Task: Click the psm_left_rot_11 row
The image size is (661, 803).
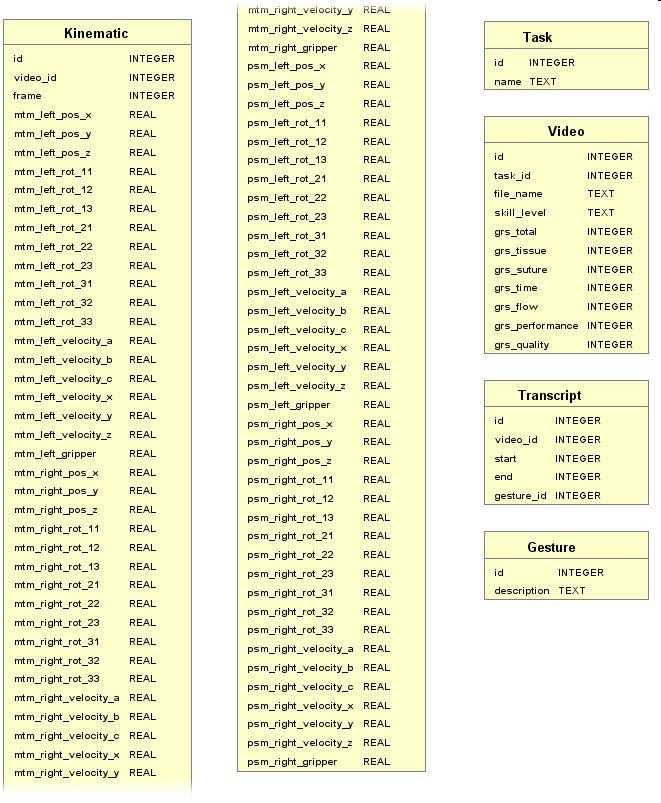Action: (331, 122)
